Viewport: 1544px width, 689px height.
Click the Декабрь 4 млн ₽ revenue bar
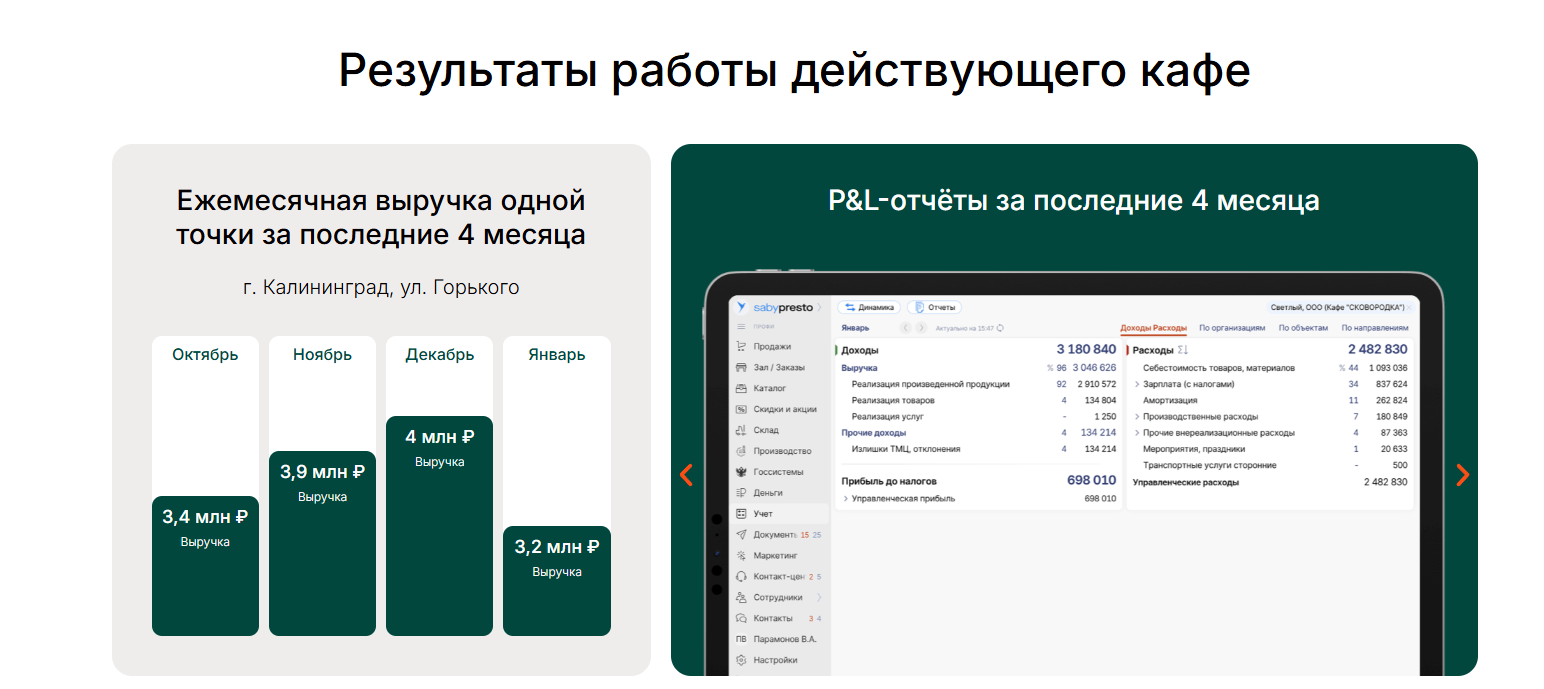point(439,526)
